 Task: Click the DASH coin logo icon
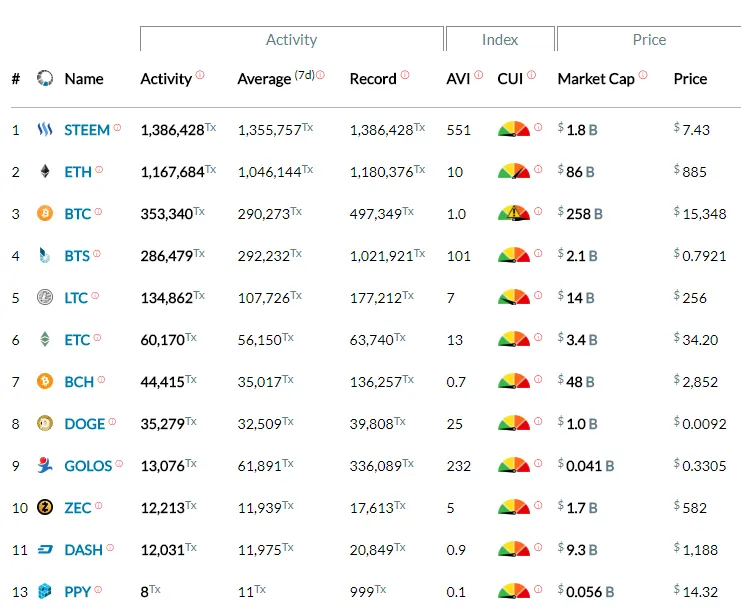coord(45,549)
